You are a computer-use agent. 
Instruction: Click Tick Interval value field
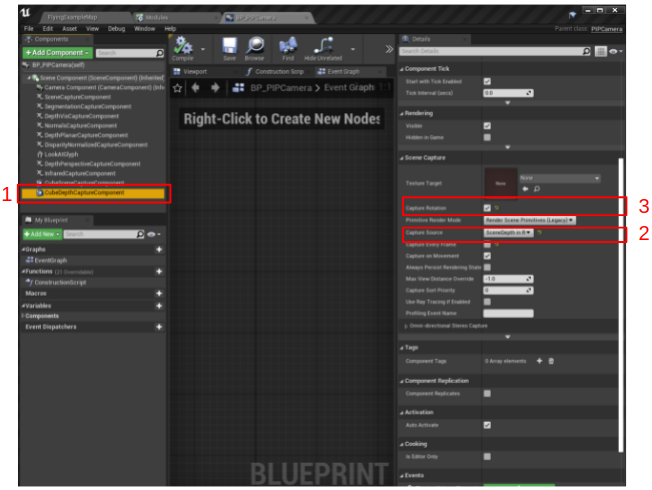[508, 93]
